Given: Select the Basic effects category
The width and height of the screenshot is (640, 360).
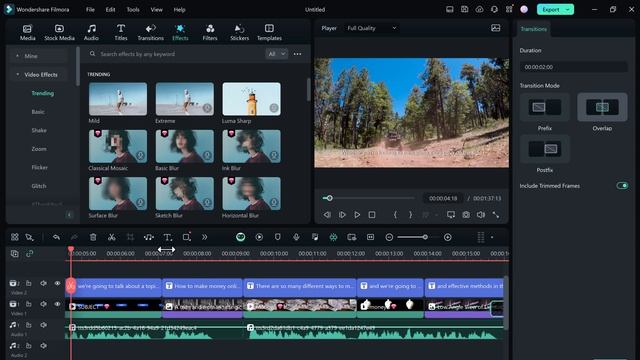Looking at the screenshot, I should tap(38, 112).
